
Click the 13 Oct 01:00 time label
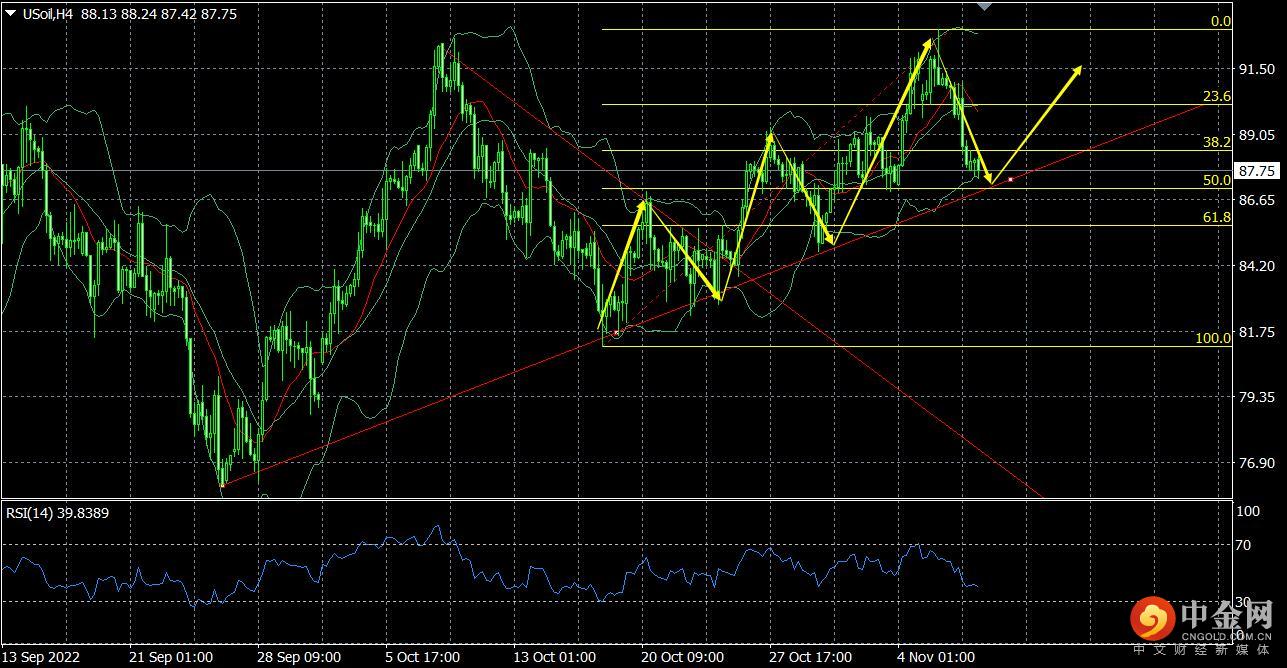pos(555,657)
